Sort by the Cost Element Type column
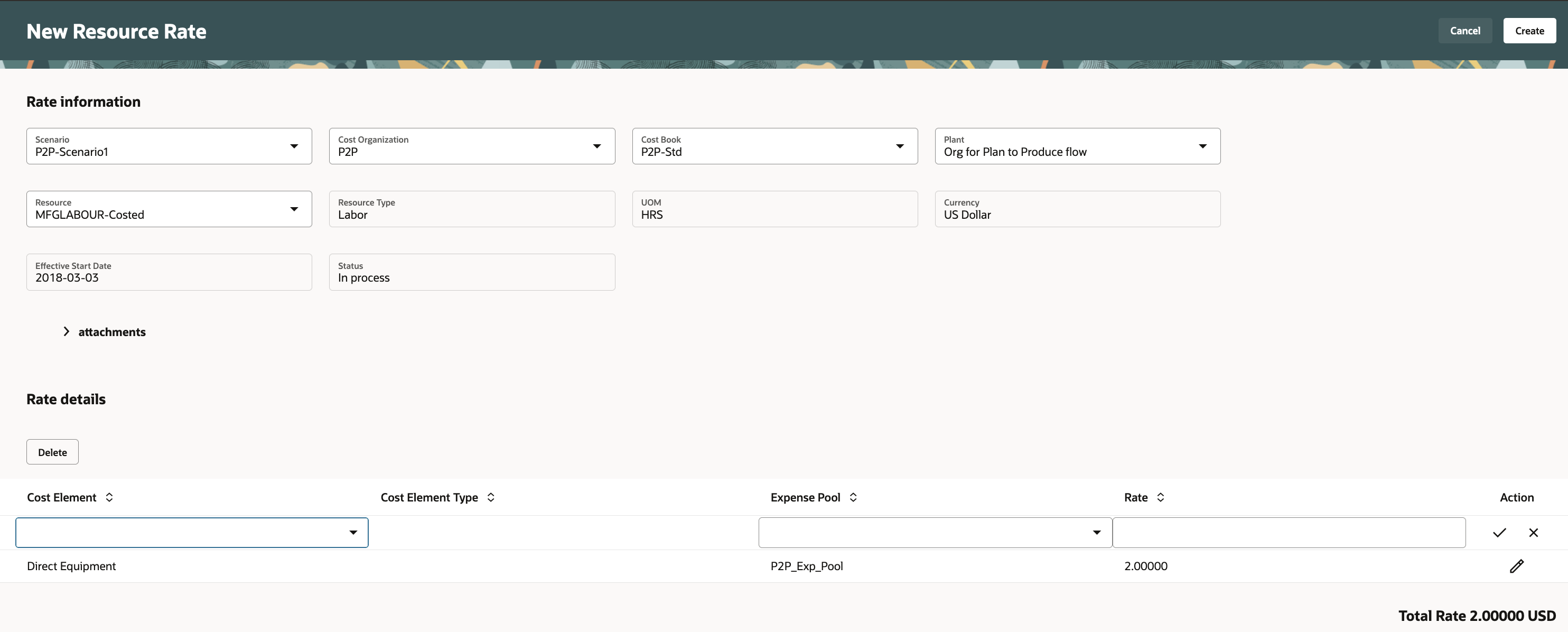The image size is (1568, 632). [491, 497]
